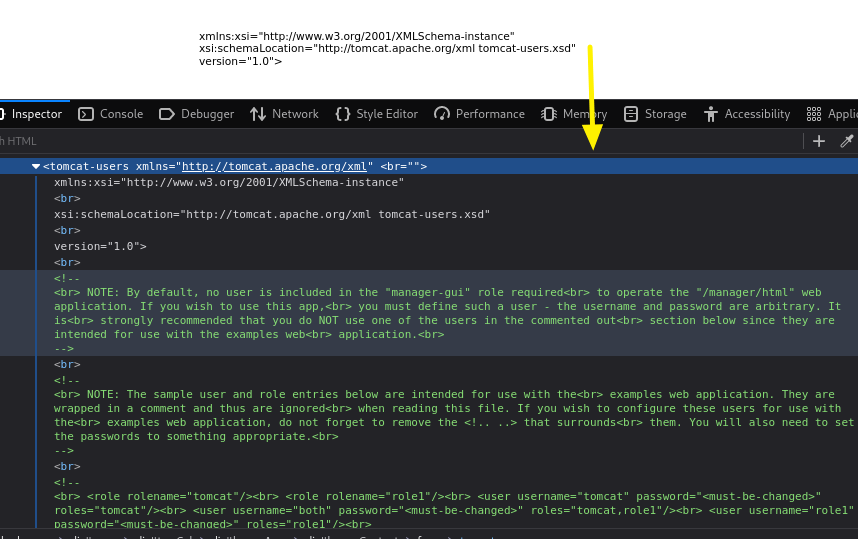Click the Style Editor braces icon
This screenshot has width=858, height=539.
[343, 114]
